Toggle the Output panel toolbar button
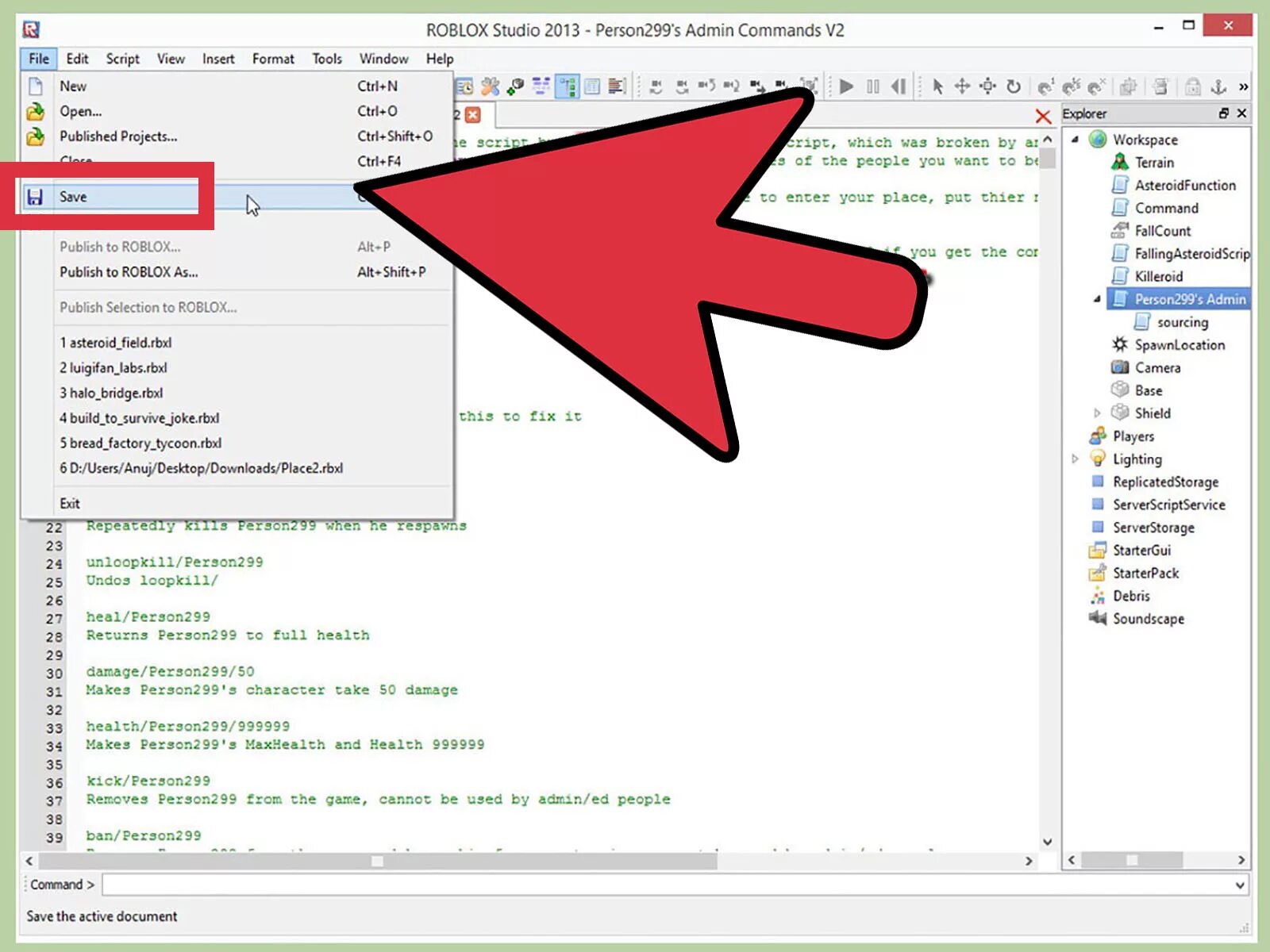This screenshot has height=952, width=1270. pyautogui.click(x=617, y=86)
